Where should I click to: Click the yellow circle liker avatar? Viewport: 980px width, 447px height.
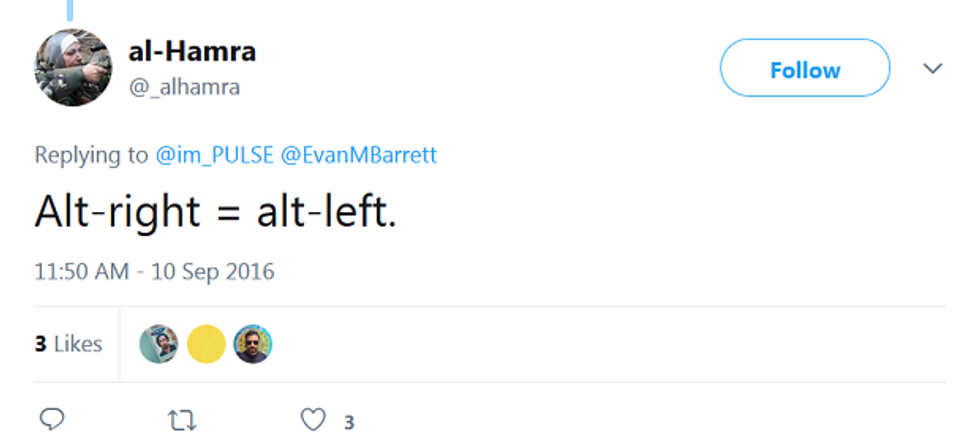click(x=206, y=344)
